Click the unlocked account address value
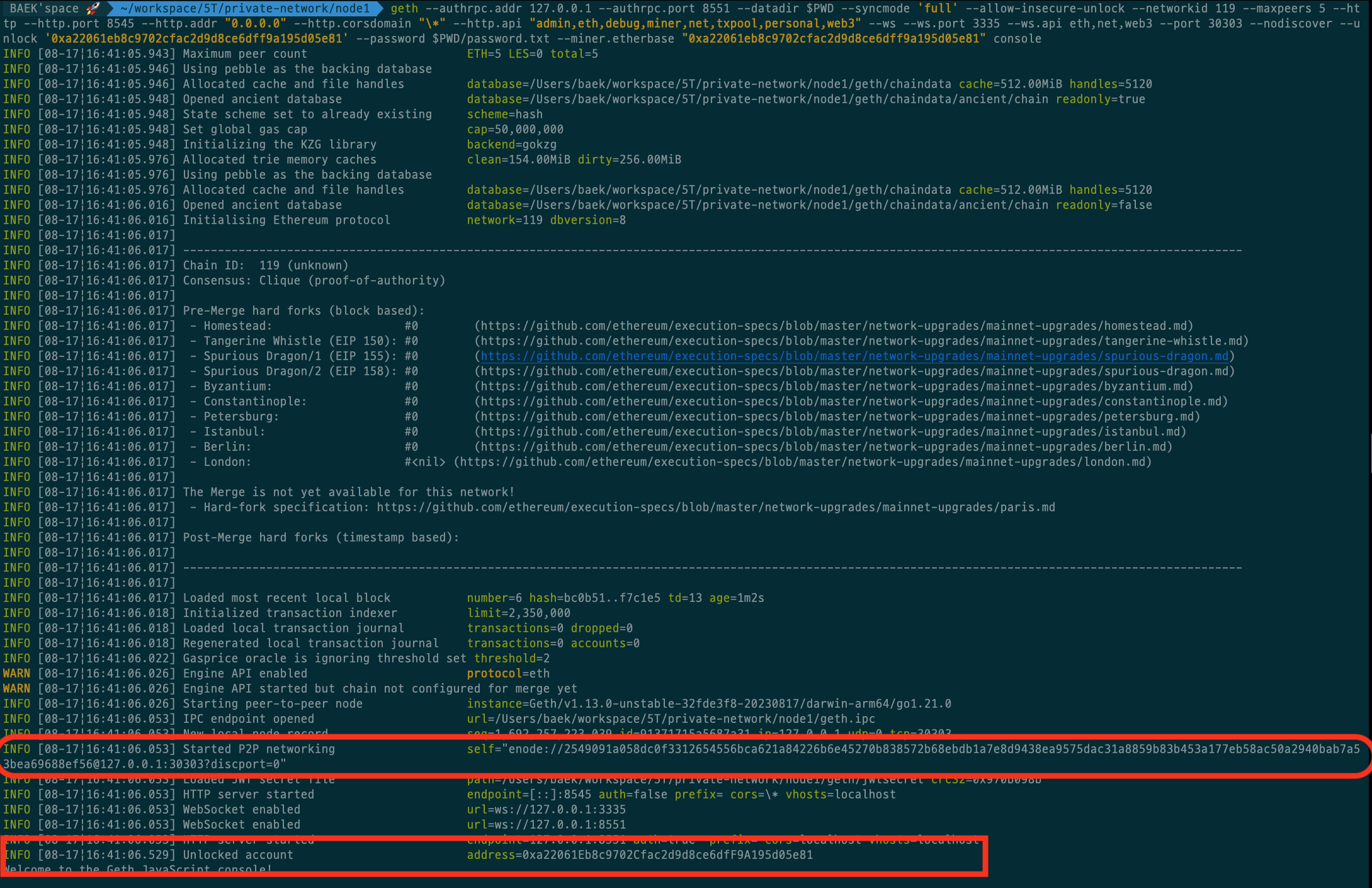Image resolution: width=1372 pixels, height=888 pixels. (667, 855)
